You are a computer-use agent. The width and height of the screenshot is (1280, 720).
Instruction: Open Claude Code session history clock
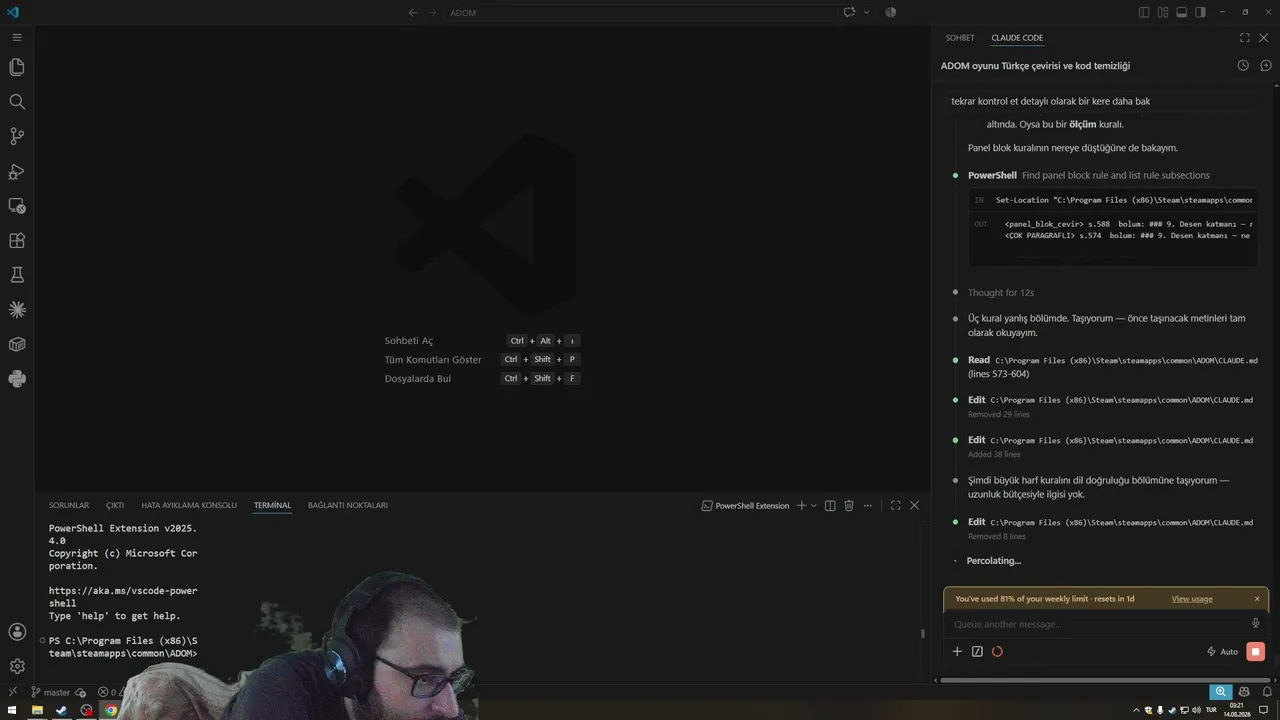[1243, 66]
